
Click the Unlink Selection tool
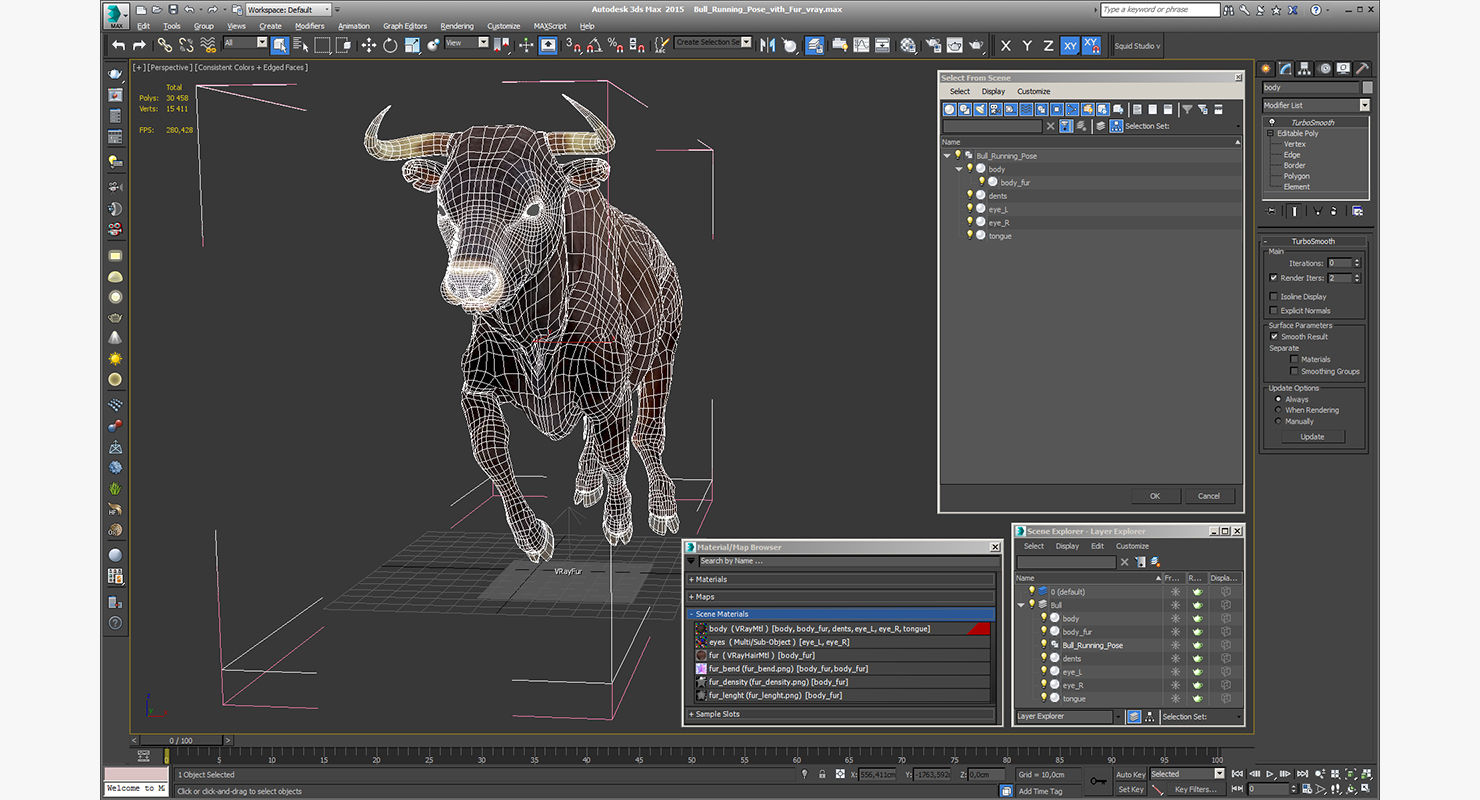[x=186, y=45]
